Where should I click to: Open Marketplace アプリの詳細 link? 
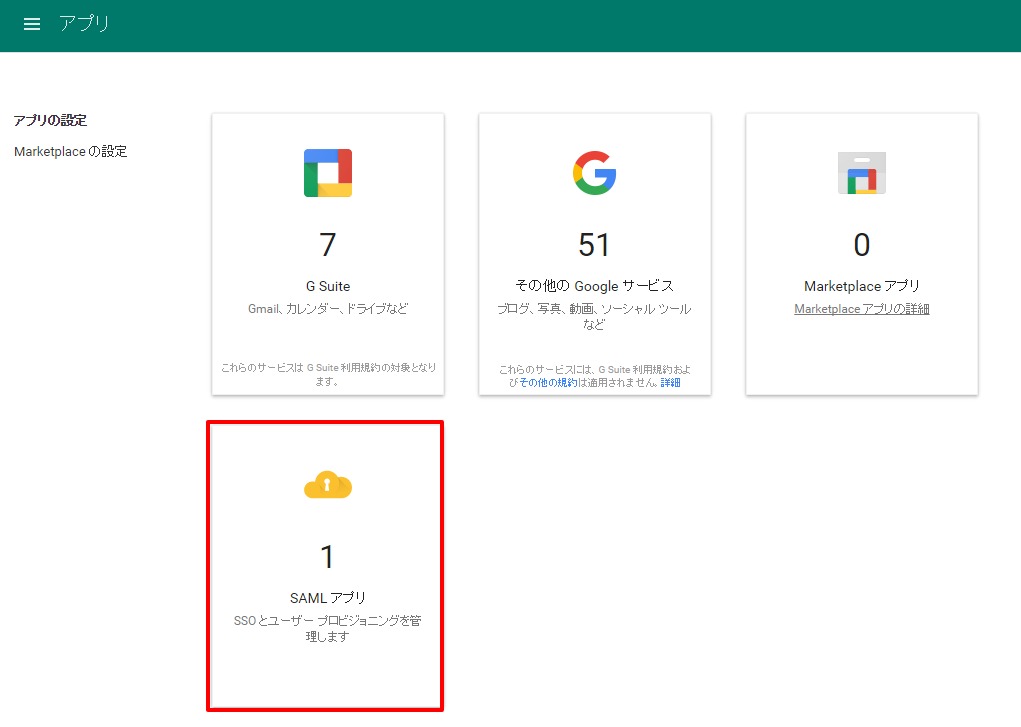pos(861,309)
